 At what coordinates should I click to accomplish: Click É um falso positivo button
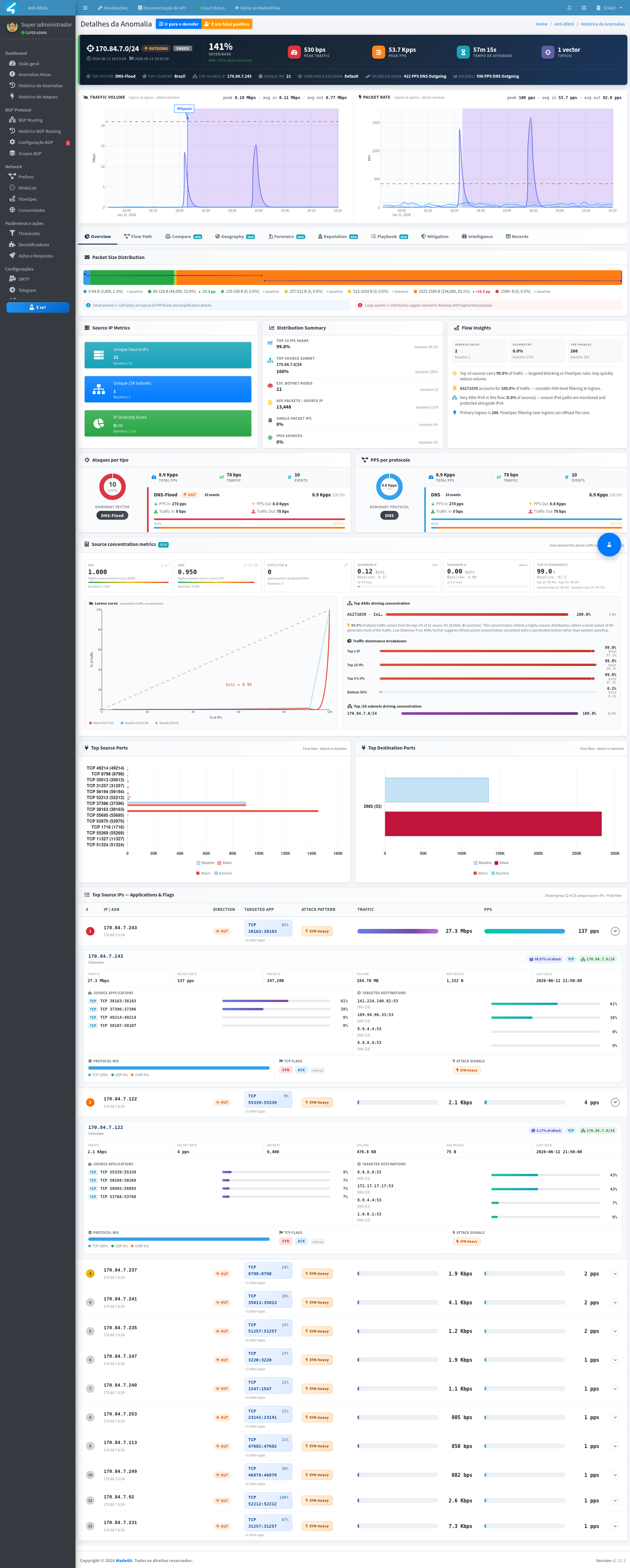point(227,24)
